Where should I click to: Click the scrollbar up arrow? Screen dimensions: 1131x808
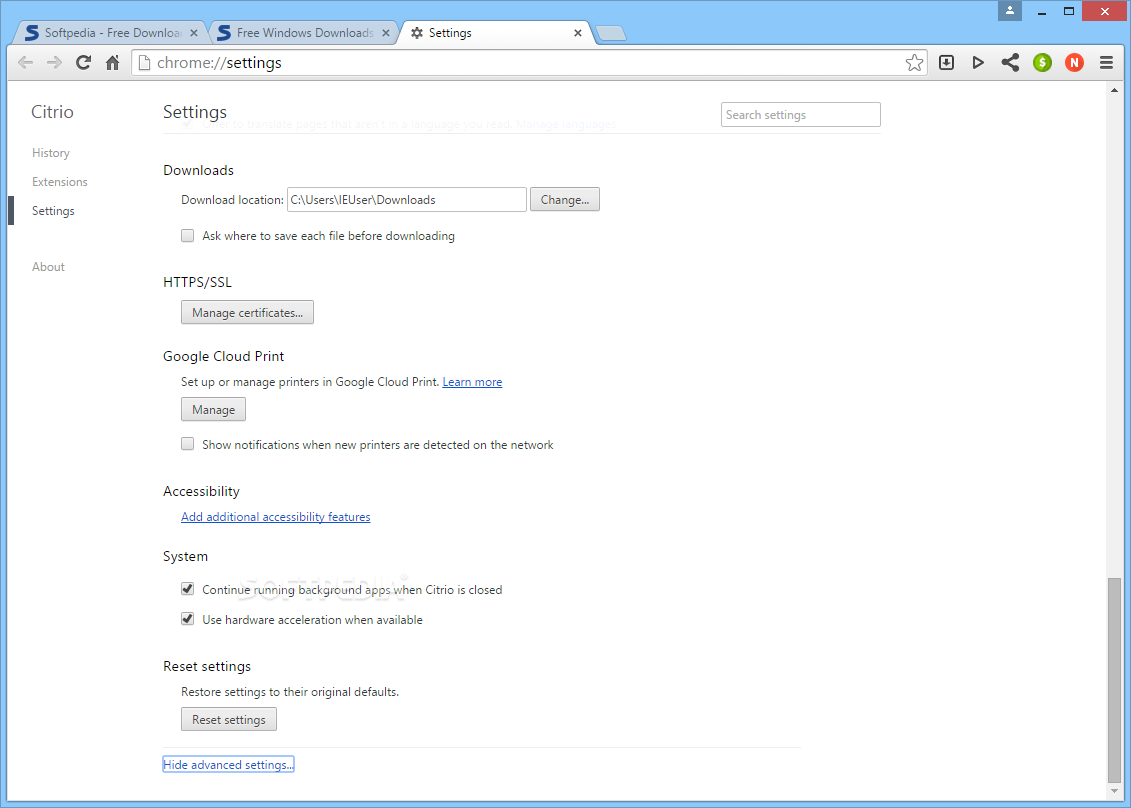pos(1114,89)
